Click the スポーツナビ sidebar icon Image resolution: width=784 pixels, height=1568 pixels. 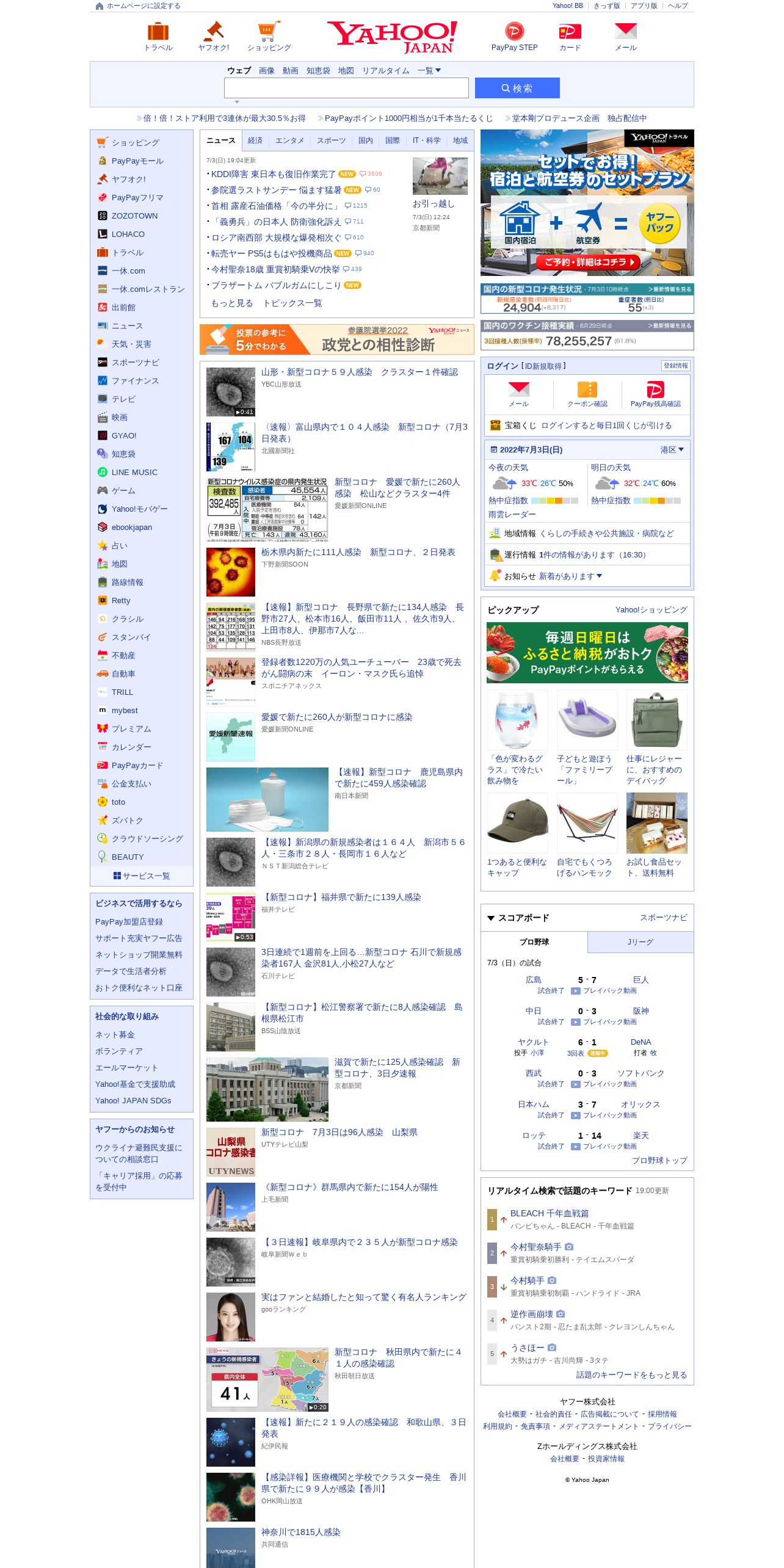coord(103,362)
